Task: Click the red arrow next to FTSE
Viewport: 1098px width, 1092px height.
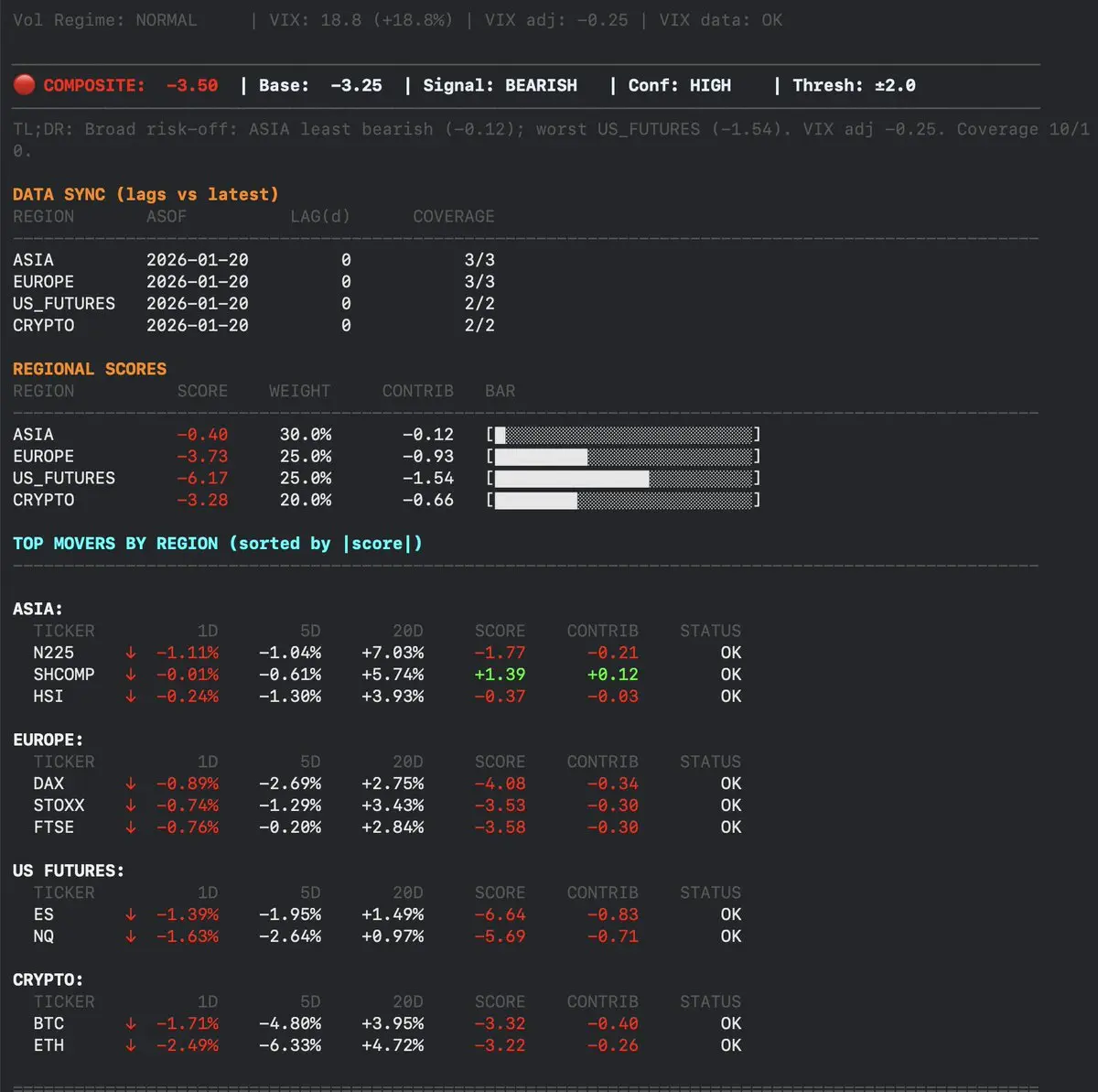Action: 131,827
